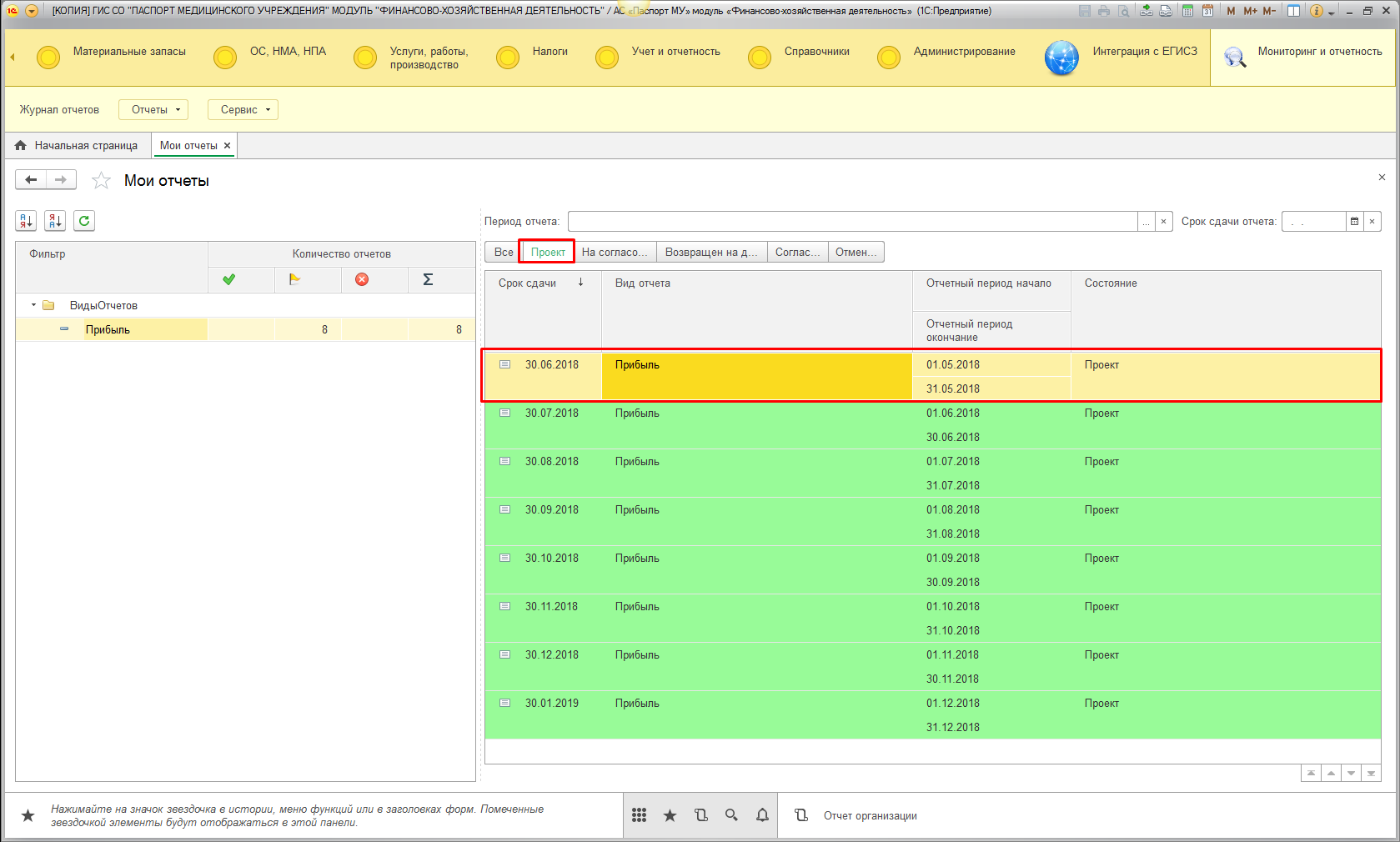Click the Журнал отчетов link
The height and width of the screenshot is (842, 1400).
(x=59, y=109)
